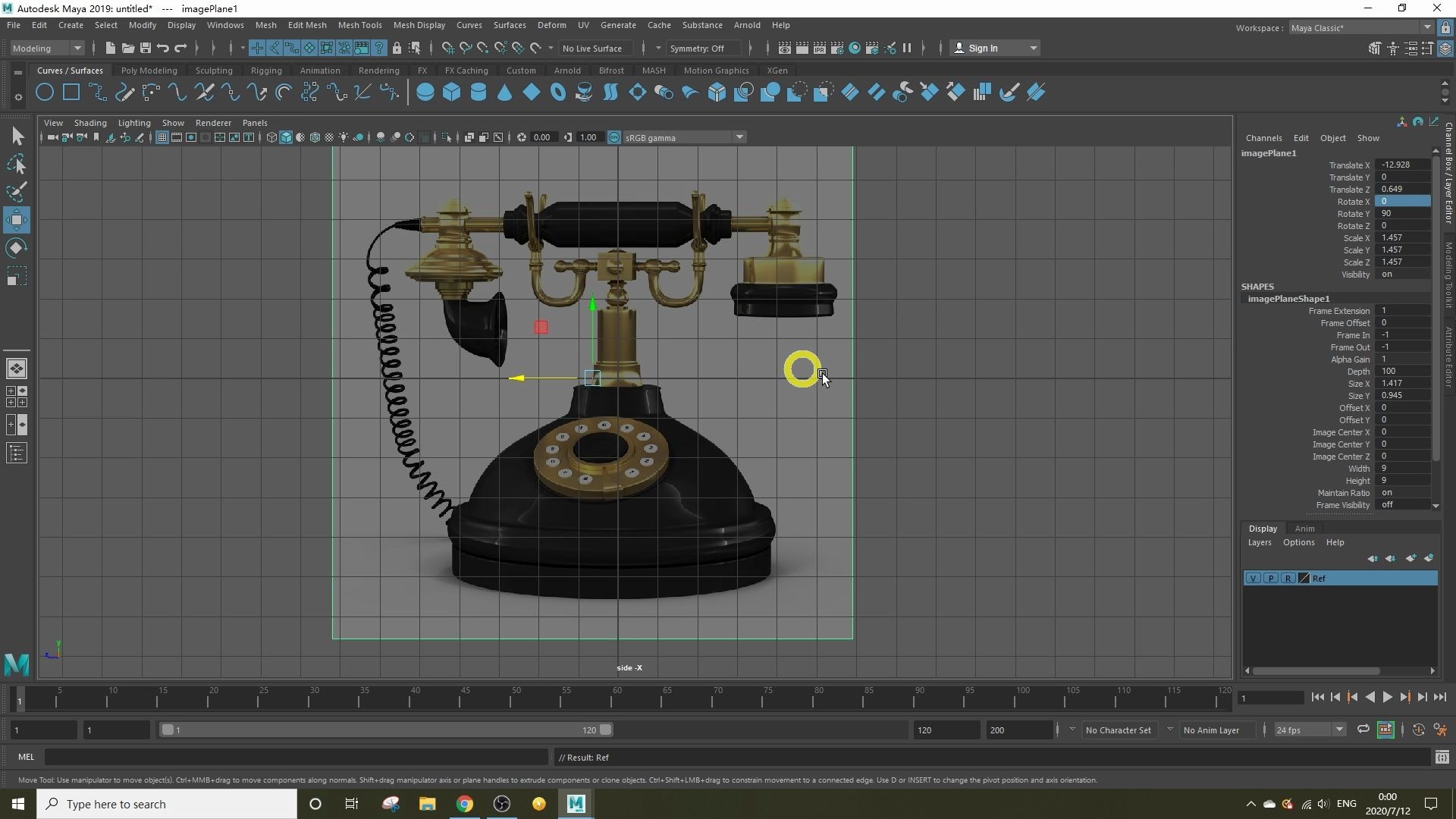Open the Modeling menu set dropdown
The image size is (1456, 819).
(47, 48)
